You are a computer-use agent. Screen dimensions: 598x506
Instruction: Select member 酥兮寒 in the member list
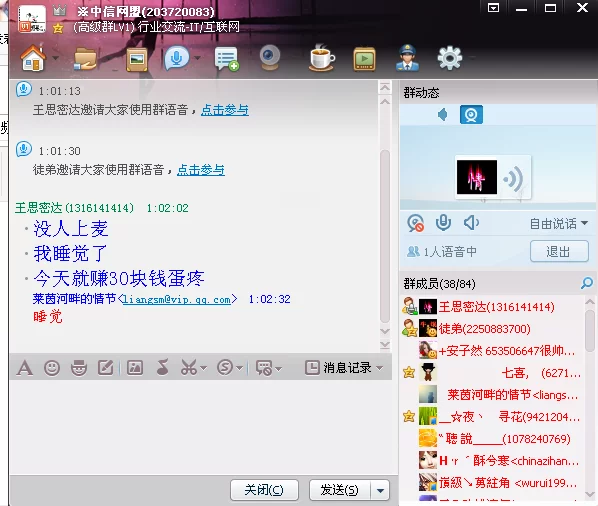coord(492,461)
